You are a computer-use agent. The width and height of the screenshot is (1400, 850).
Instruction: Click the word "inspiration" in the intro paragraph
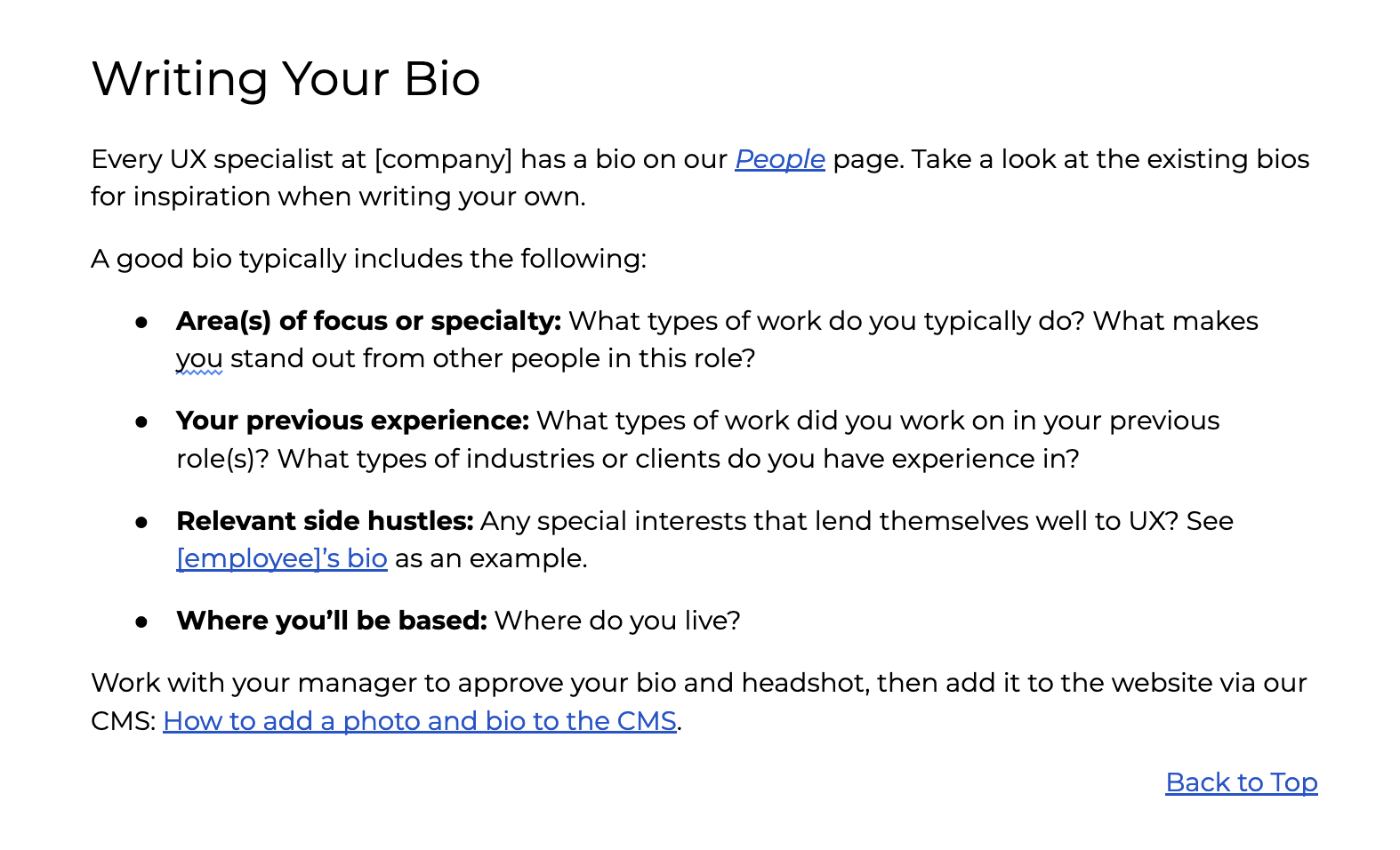[x=201, y=196]
